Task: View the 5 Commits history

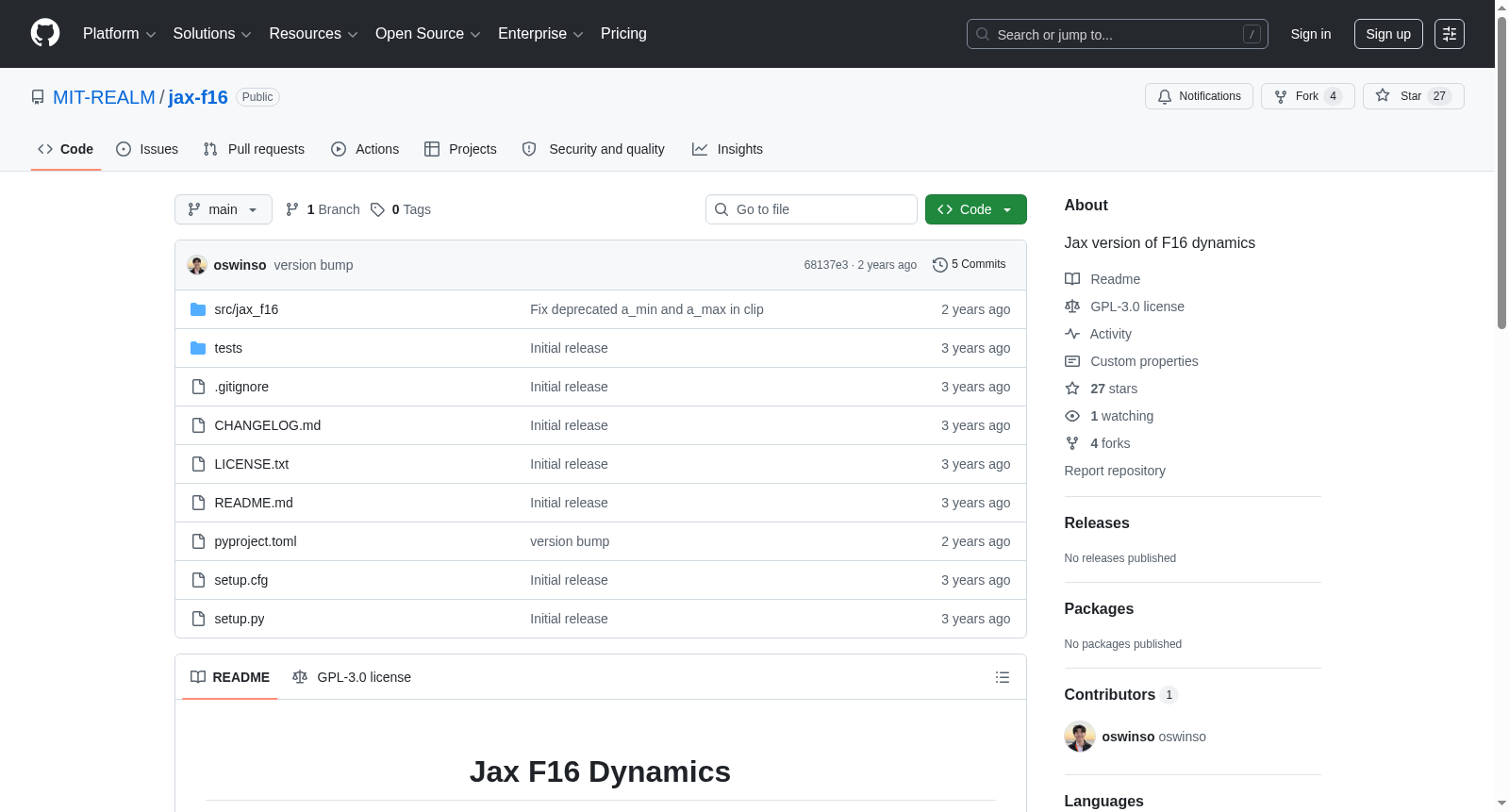Action: point(970,264)
